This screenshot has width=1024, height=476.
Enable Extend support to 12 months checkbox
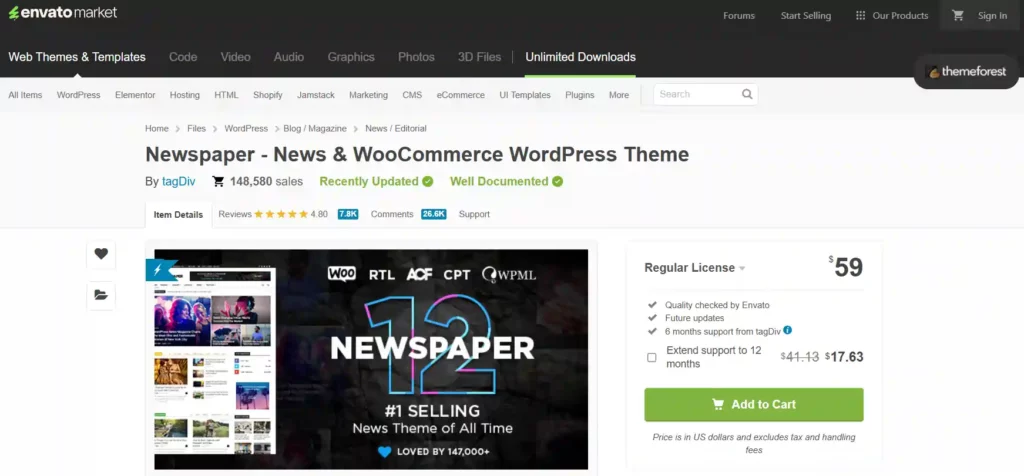[x=652, y=357]
